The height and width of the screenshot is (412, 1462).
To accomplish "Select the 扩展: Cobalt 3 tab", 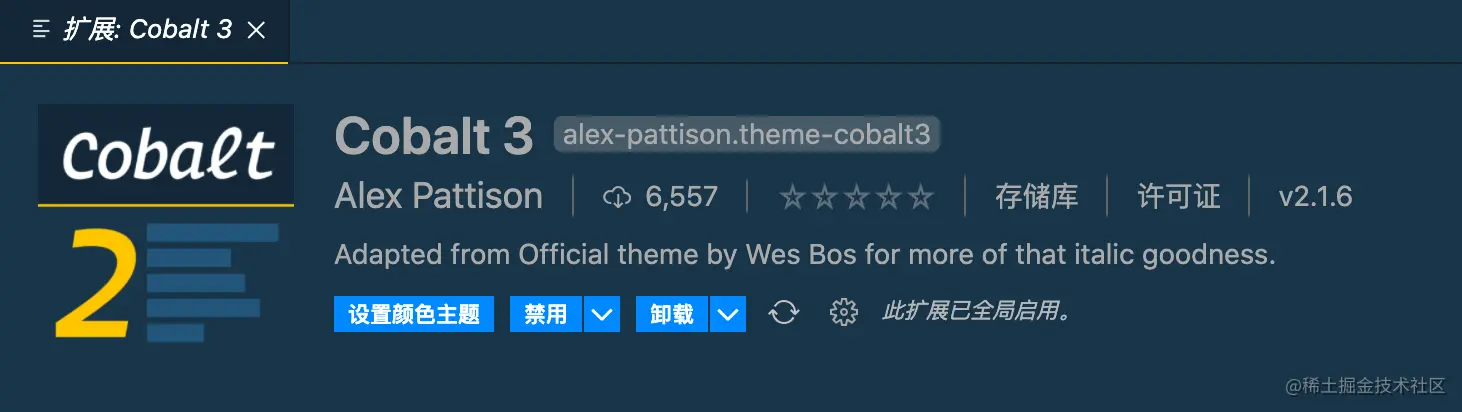I will tap(147, 30).
